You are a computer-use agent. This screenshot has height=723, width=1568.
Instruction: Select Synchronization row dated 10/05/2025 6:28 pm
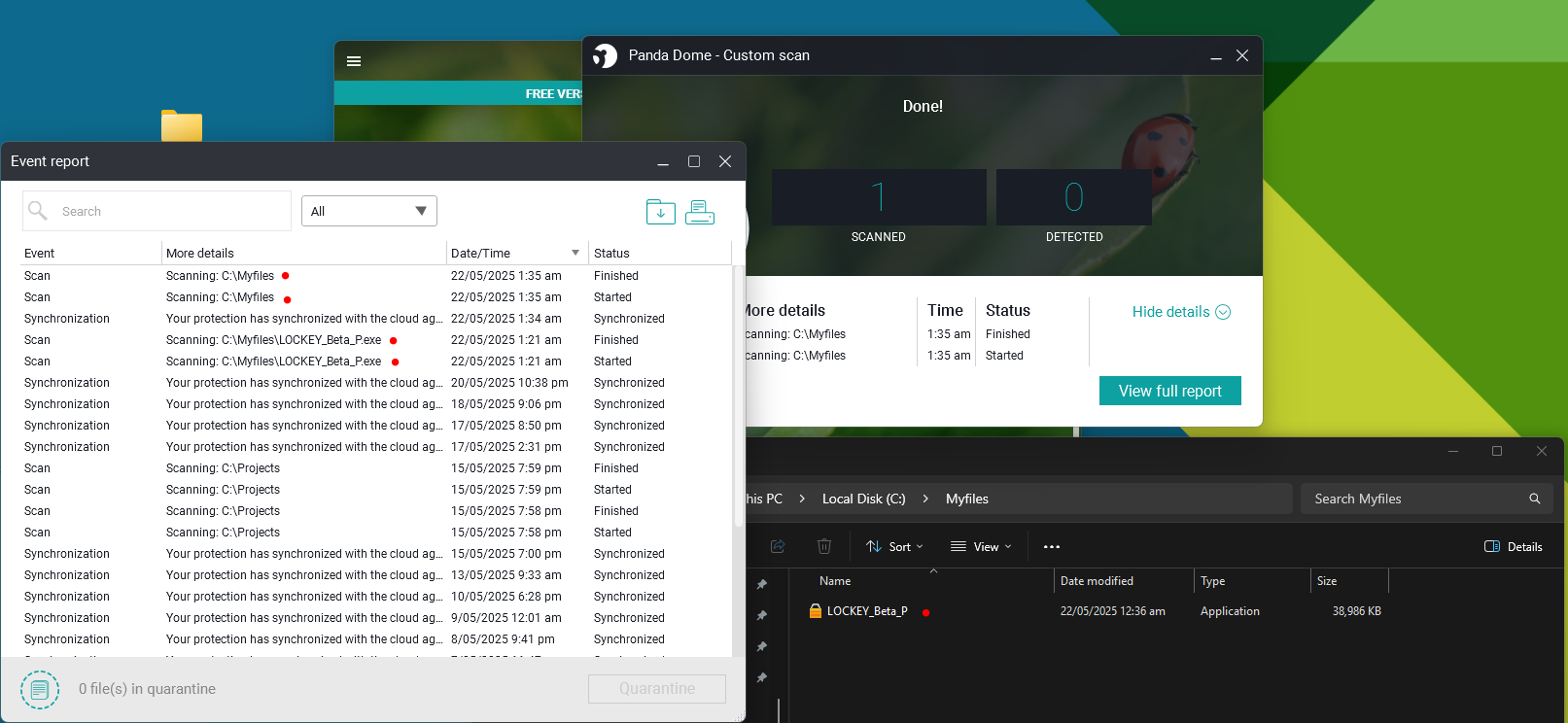coord(376,597)
